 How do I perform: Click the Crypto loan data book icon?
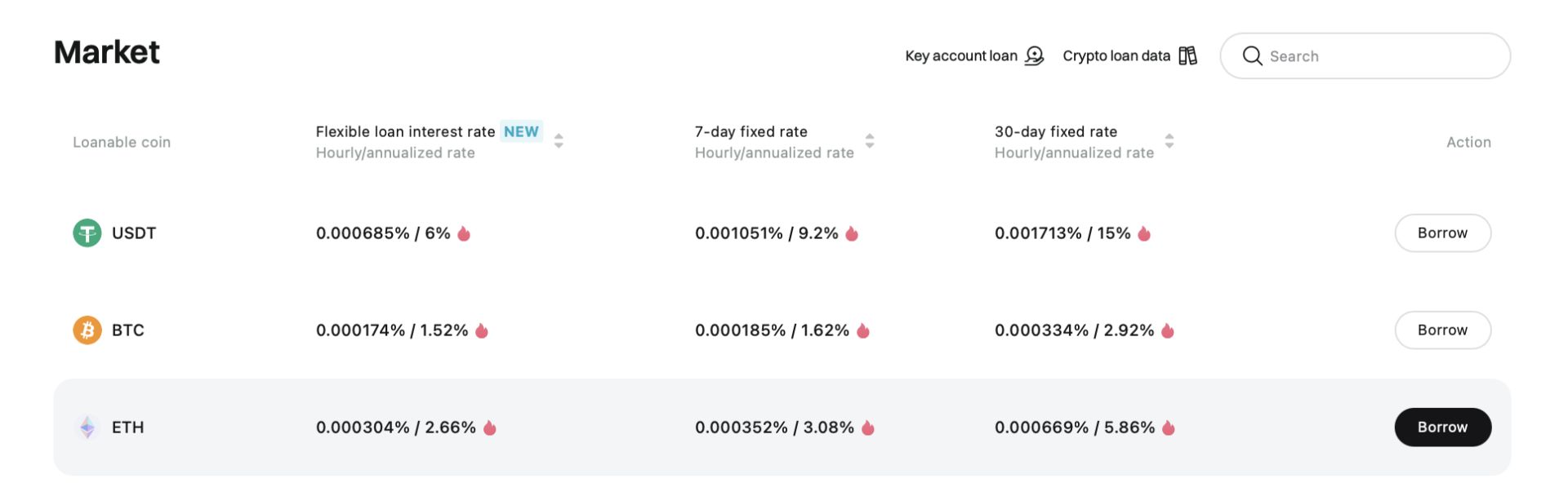(1188, 55)
